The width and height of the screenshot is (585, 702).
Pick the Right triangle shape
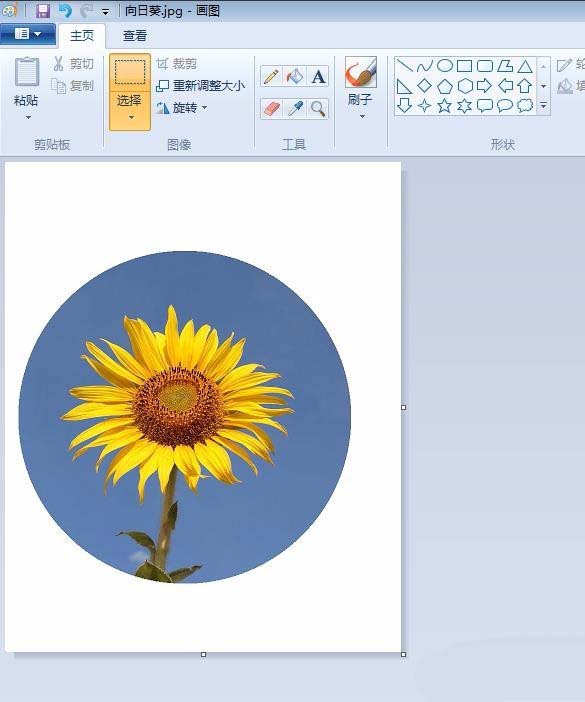click(404, 86)
